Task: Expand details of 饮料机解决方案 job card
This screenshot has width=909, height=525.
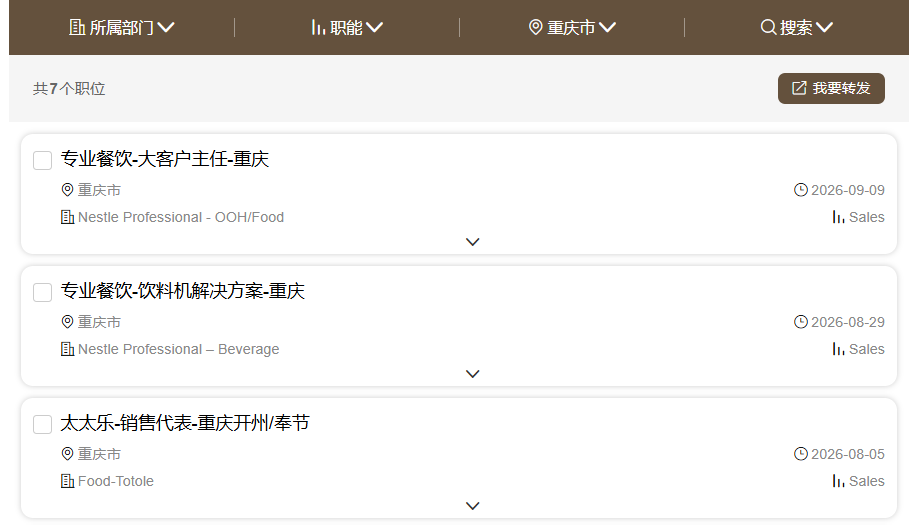Action: 472,374
